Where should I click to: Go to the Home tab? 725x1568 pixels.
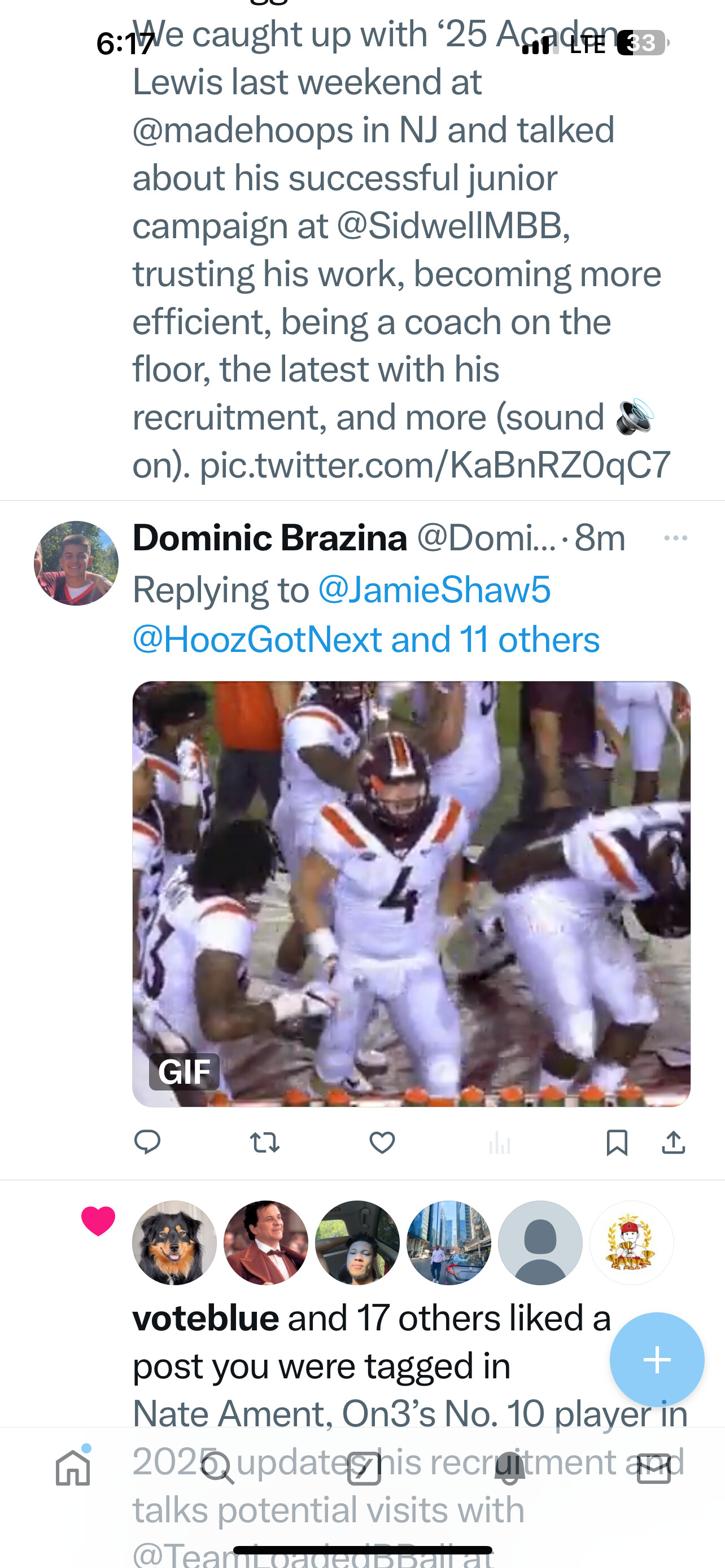coord(73,1468)
